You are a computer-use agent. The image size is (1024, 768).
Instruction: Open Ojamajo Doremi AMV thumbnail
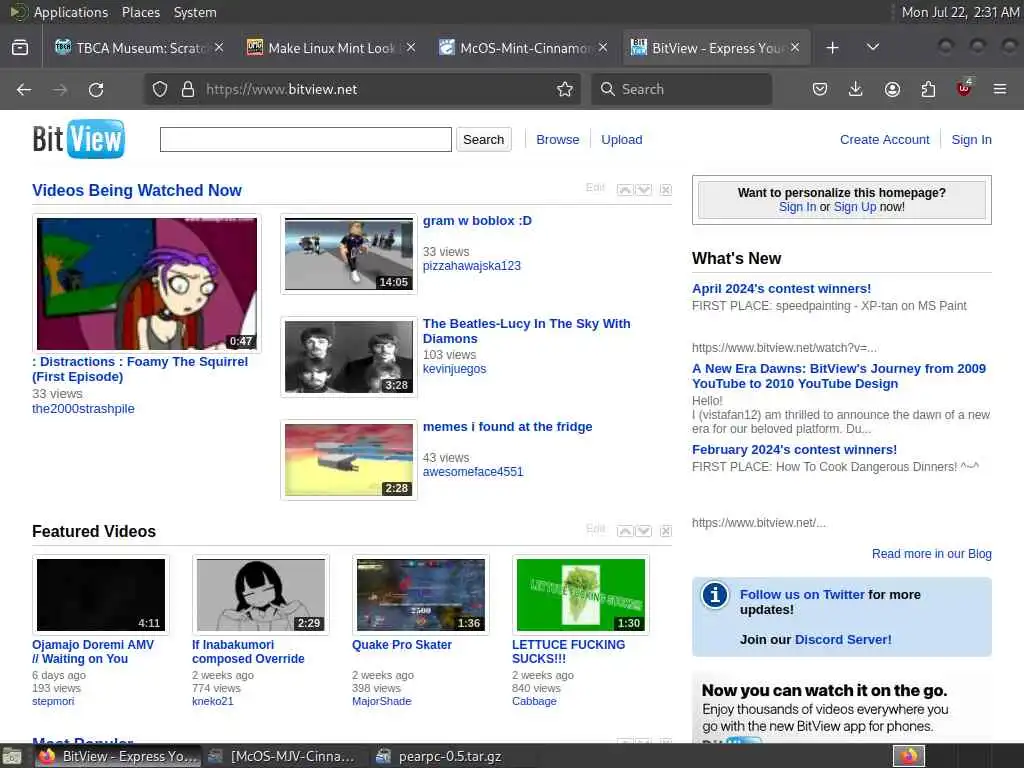[x=101, y=595]
